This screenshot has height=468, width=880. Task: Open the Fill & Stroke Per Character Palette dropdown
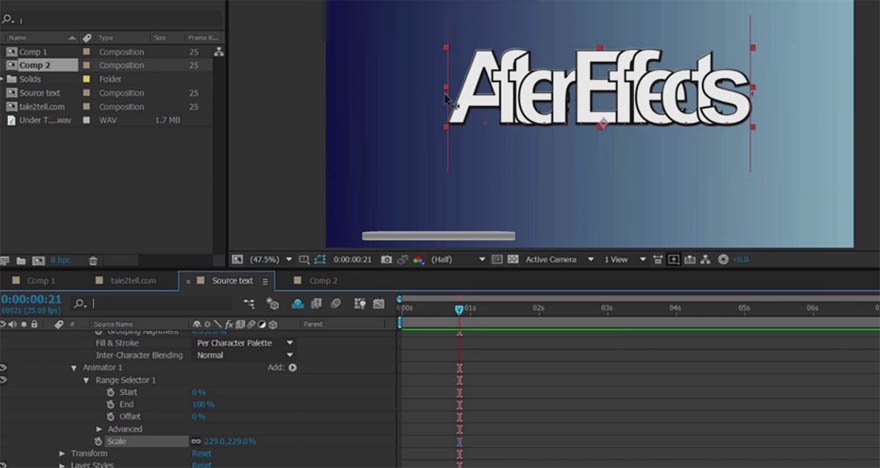coord(245,343)
